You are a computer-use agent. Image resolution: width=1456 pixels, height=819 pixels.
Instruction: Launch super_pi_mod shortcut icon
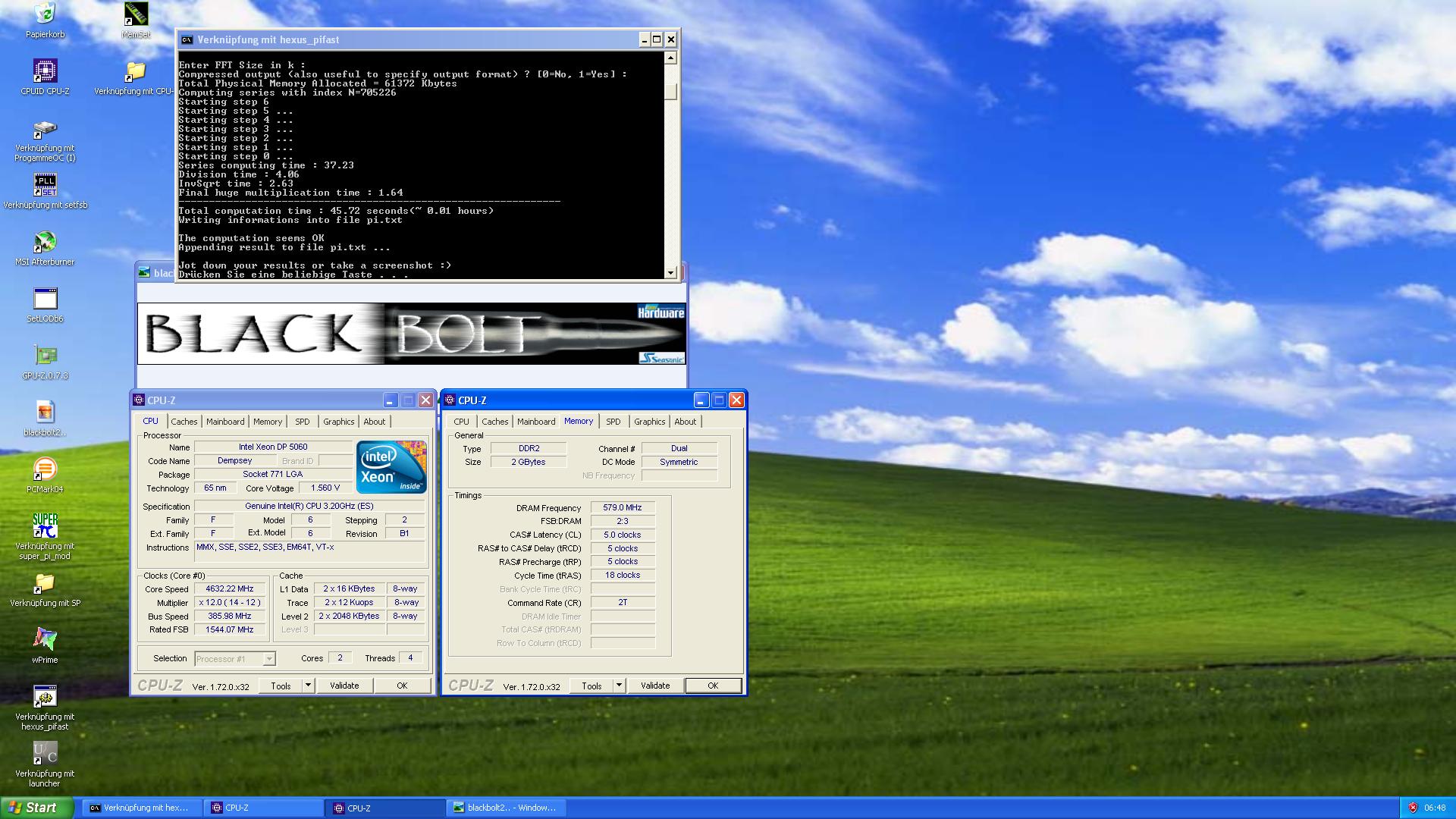pos(45,526)
